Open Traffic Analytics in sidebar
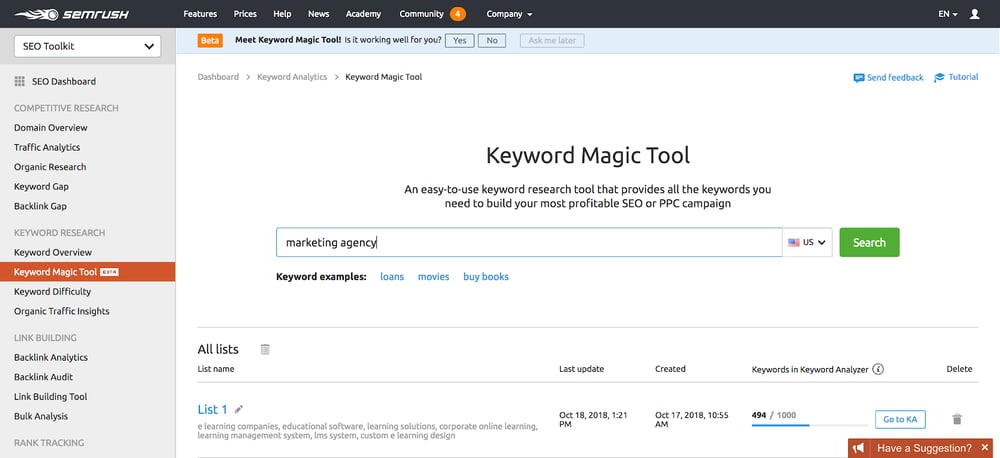Viewport: 1000px width, 458px height. click(x=47, y=147)
